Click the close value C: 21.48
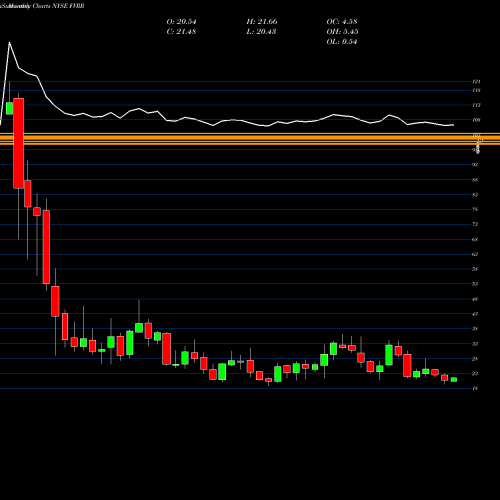The height and width of the screenshot is (500, 500). [x=181, y=32]
